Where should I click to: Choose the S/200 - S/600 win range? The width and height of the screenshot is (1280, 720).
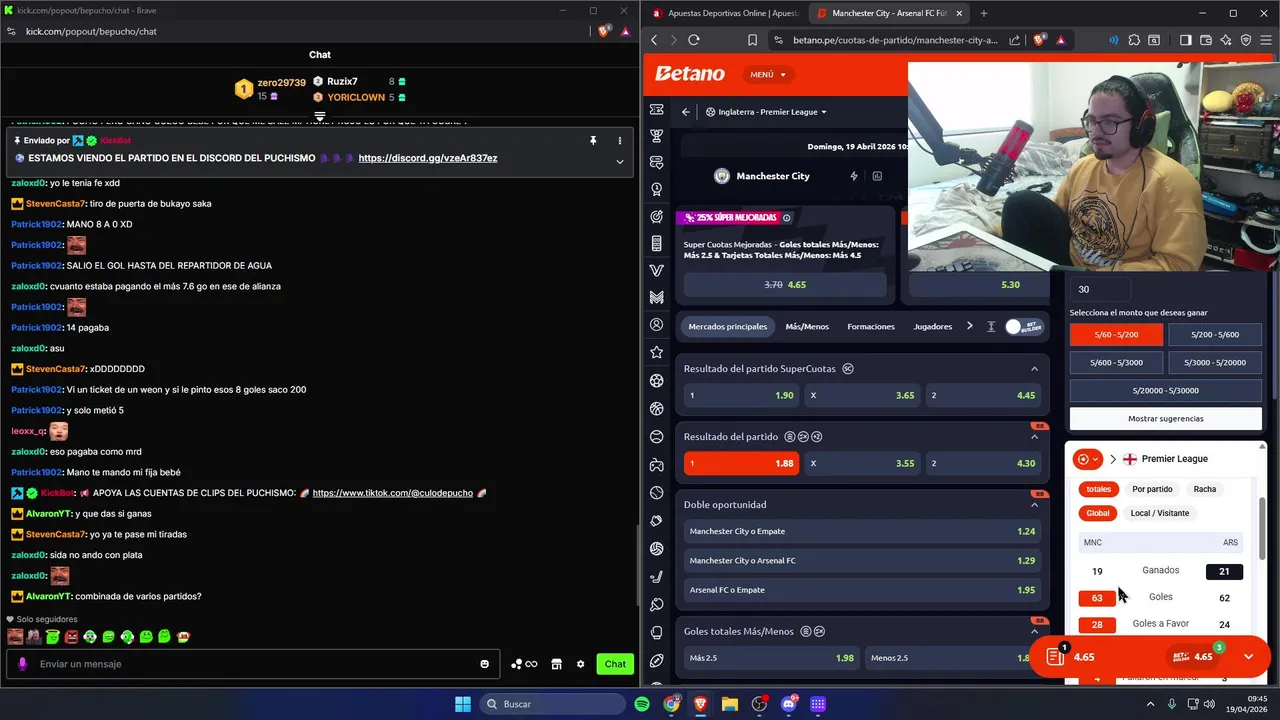pyautogui.click(x=1215, y=334)
